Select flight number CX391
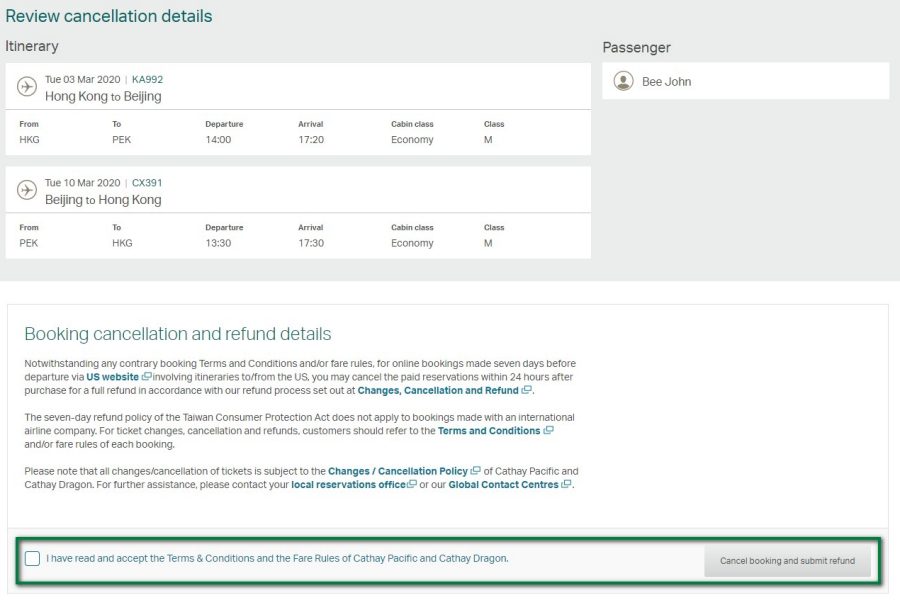 point(147,183)
